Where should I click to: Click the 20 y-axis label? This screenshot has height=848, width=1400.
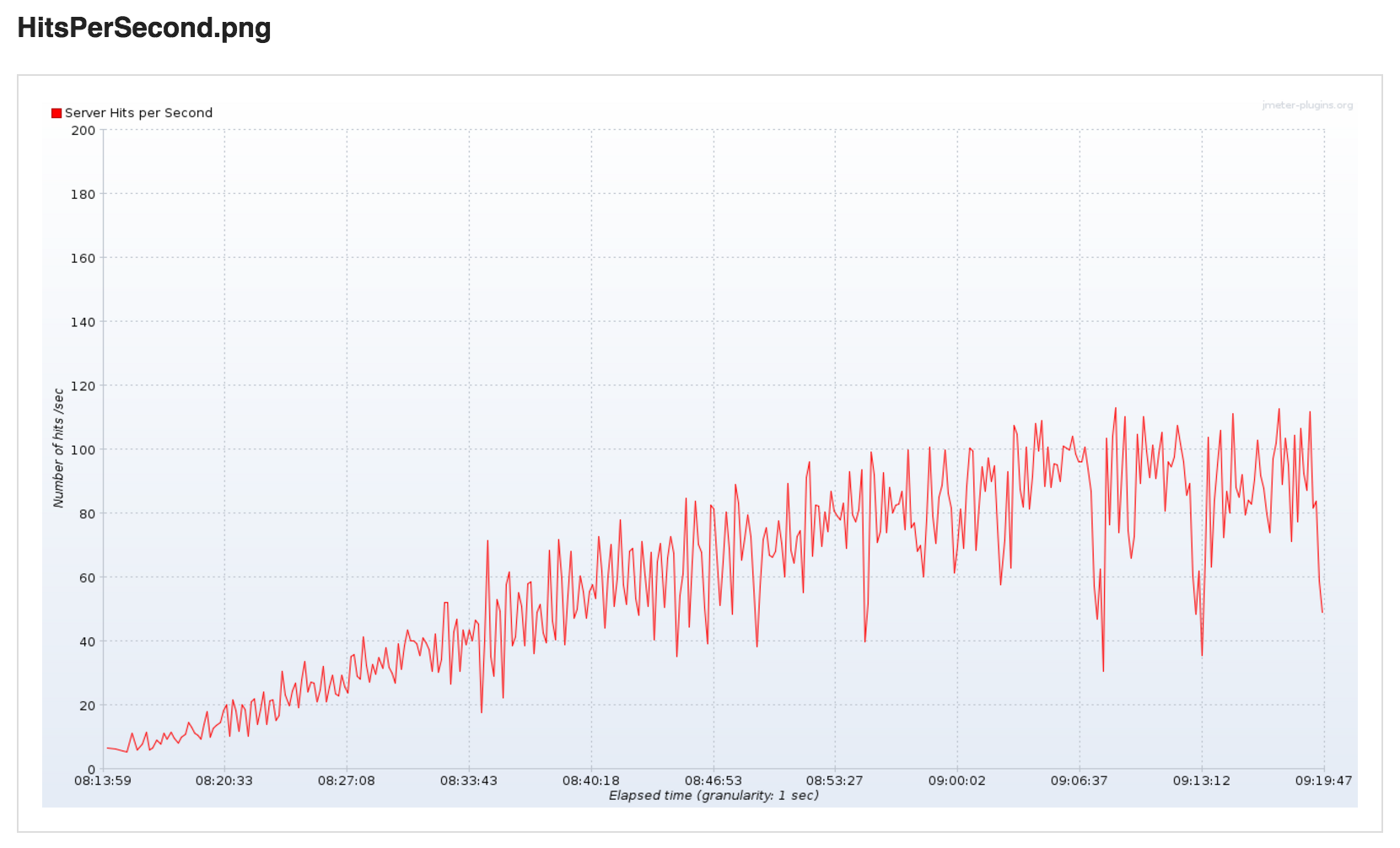point(87,706)
